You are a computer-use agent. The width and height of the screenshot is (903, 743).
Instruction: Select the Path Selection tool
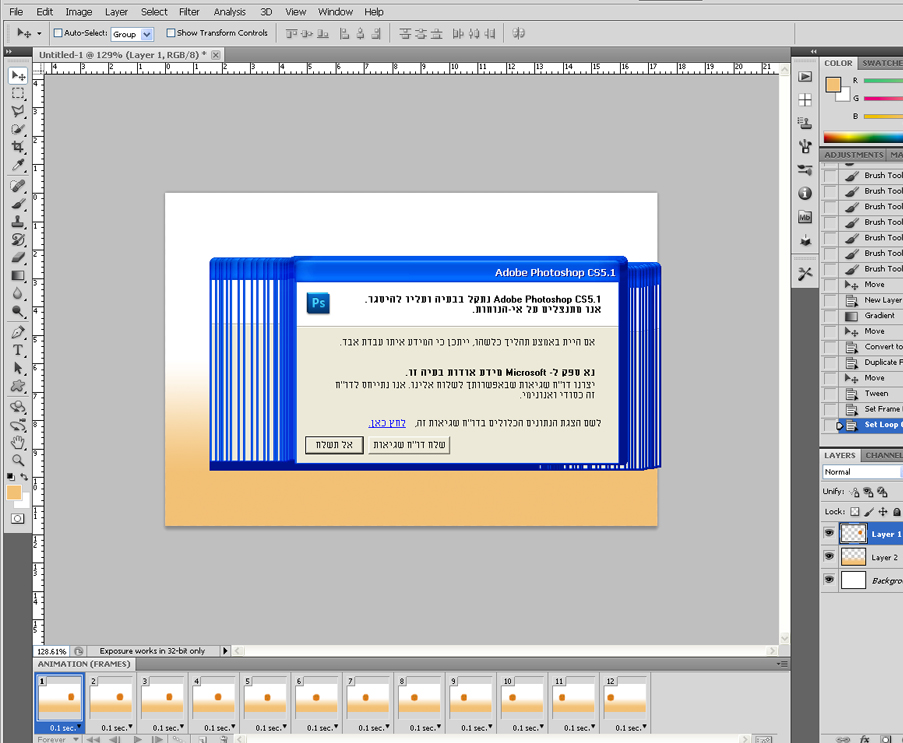(x=18, y=368)
